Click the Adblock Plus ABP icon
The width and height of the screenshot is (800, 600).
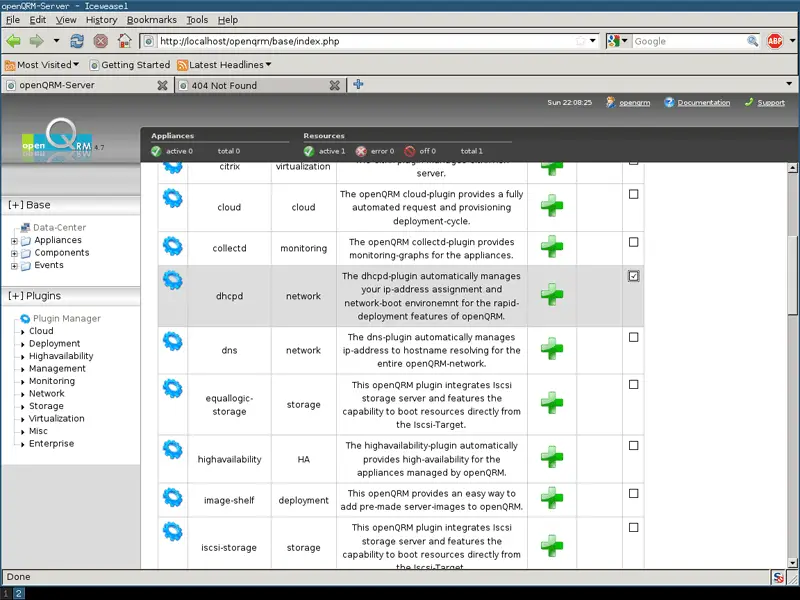click(777, 41)
